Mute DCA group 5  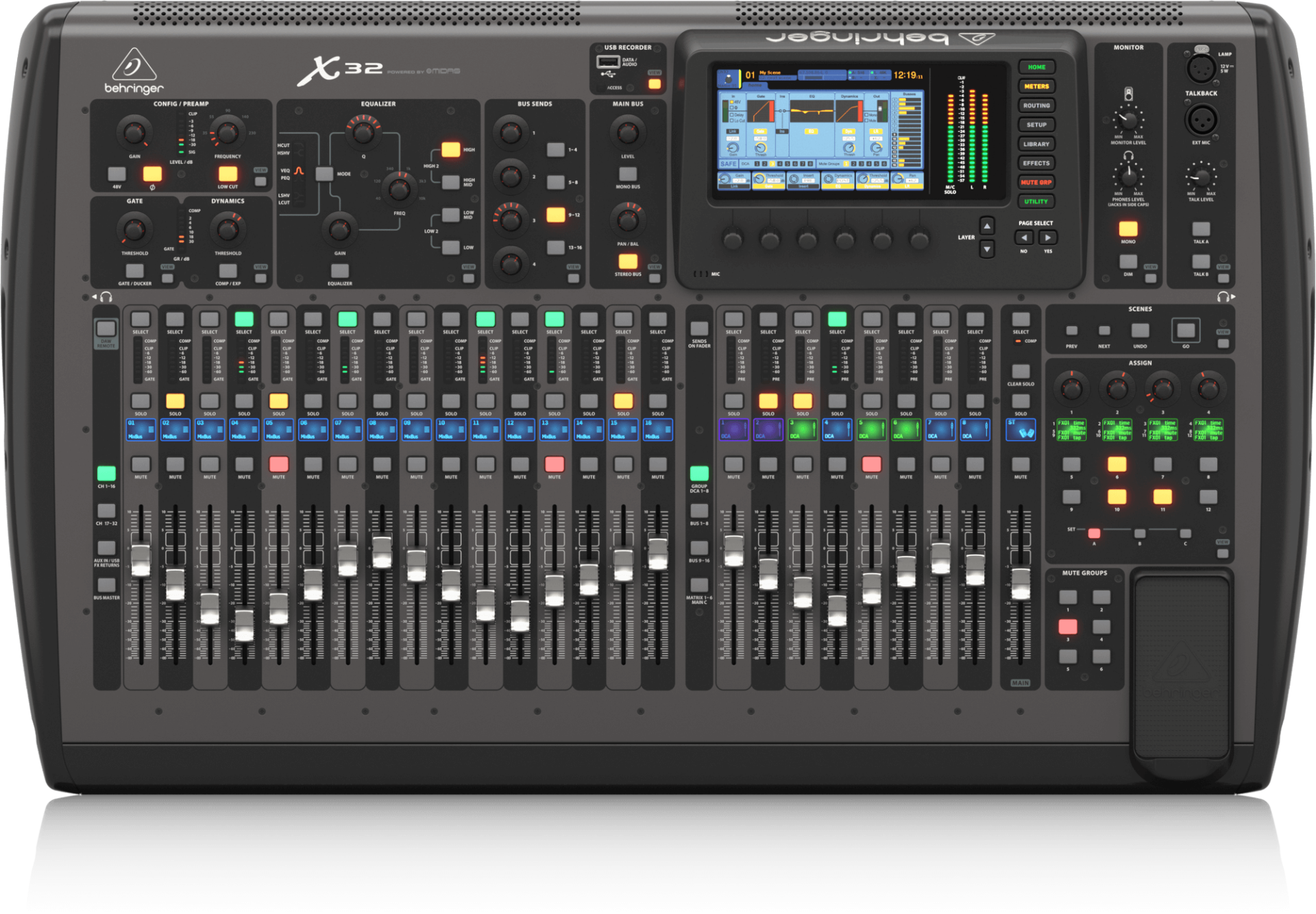[871, 464]
